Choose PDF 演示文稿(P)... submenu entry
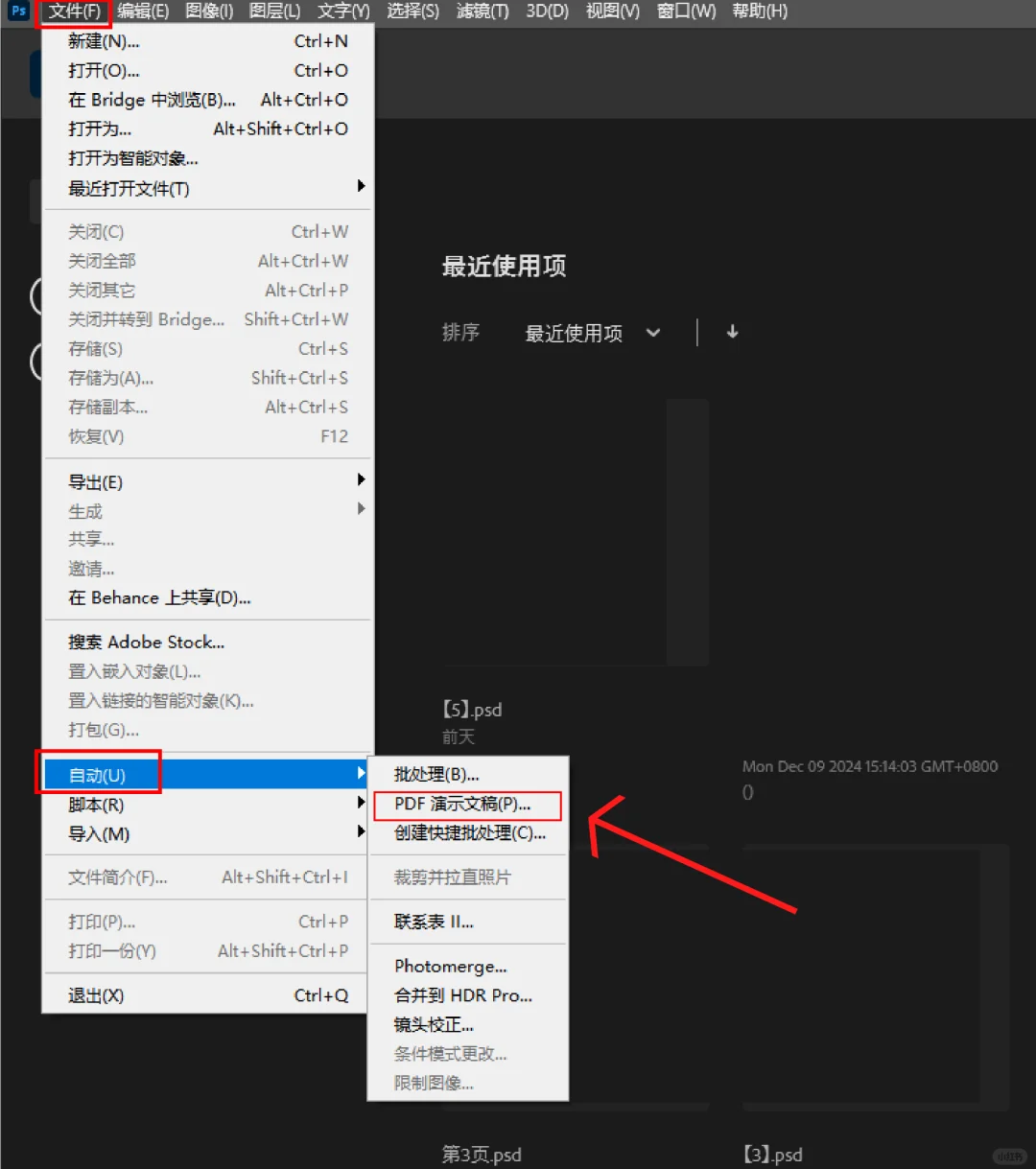Screen dimensions: 1036x1169 coord(468,804)
